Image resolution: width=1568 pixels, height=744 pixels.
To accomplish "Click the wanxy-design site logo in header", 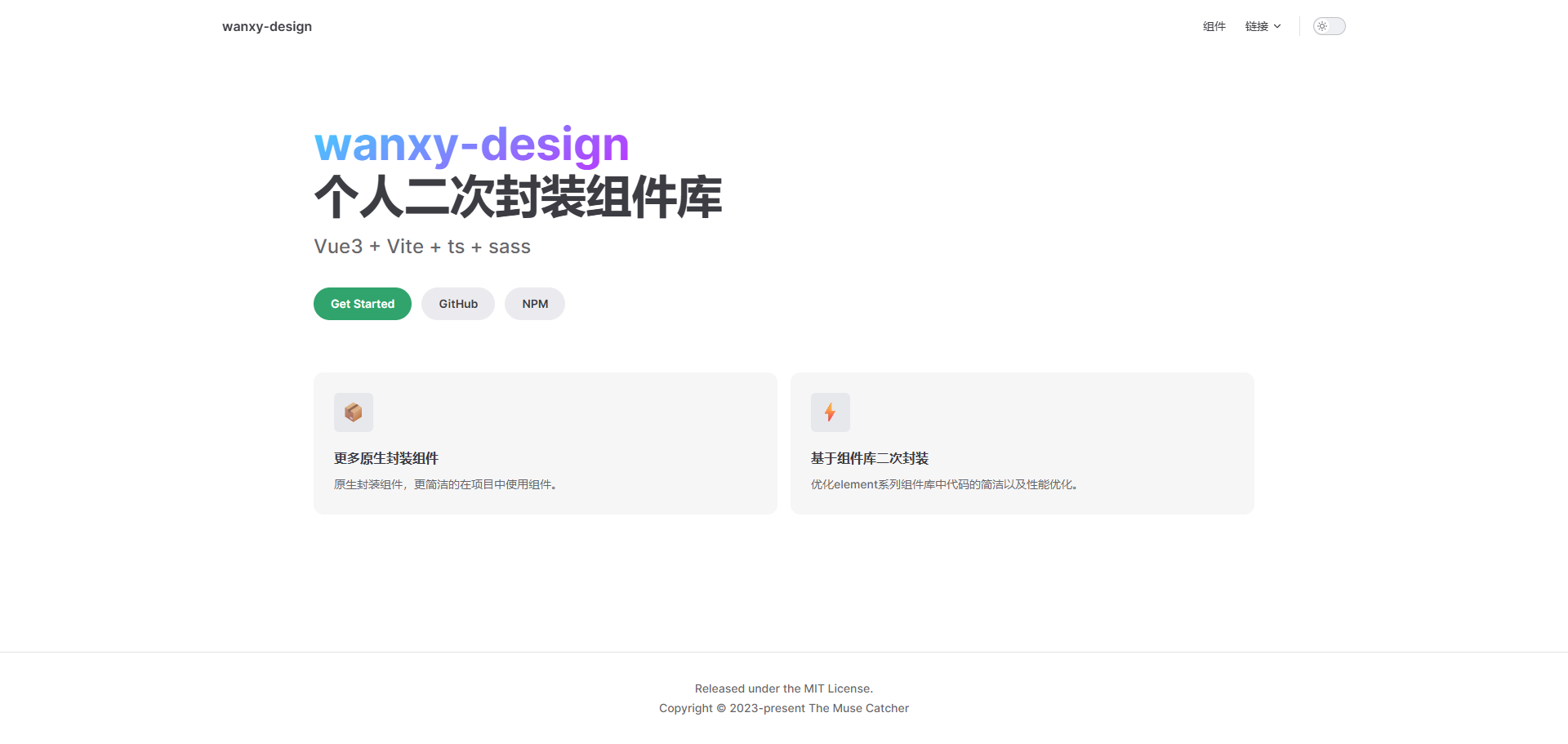I will (x=267, y=26).
